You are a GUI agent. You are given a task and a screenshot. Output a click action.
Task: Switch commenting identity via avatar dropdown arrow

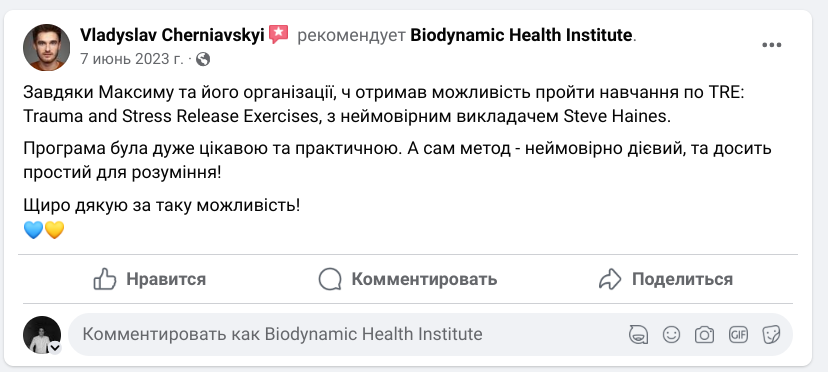(x=55, y=348)
